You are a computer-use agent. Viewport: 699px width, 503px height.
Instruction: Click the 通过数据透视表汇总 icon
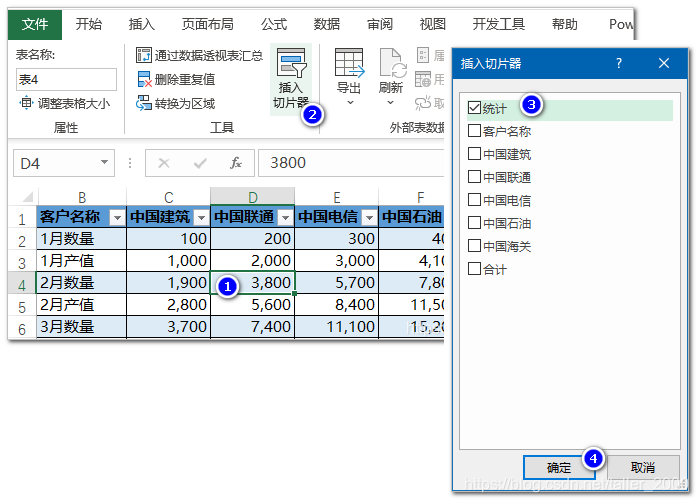(x=144, y=55)
